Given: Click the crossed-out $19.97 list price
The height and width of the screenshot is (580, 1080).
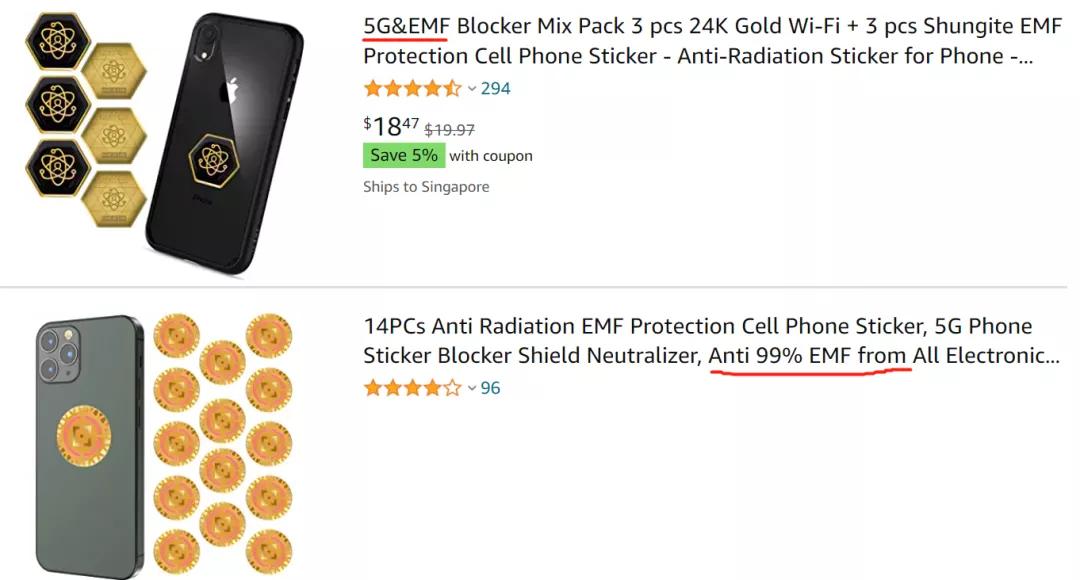Looking at the screenshot, I should (450, 129).
